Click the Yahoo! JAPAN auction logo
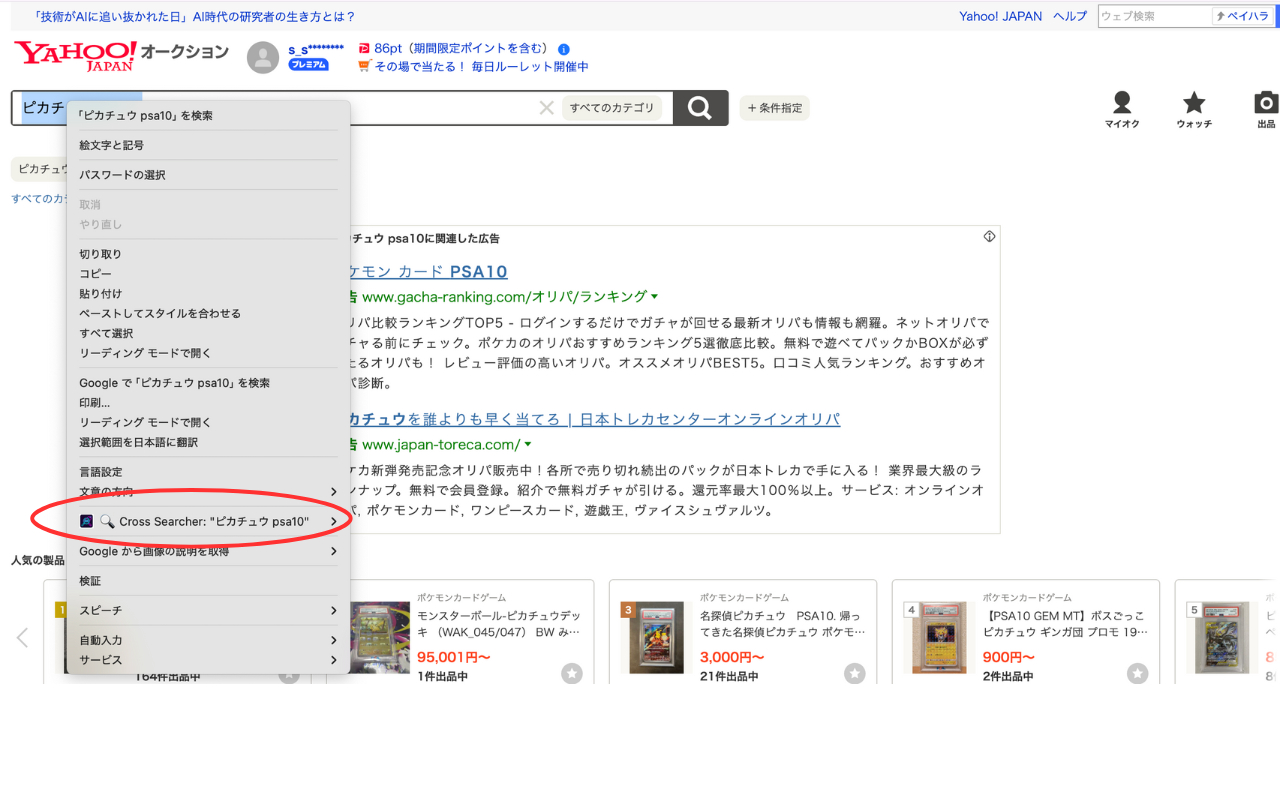 point(121,56)
